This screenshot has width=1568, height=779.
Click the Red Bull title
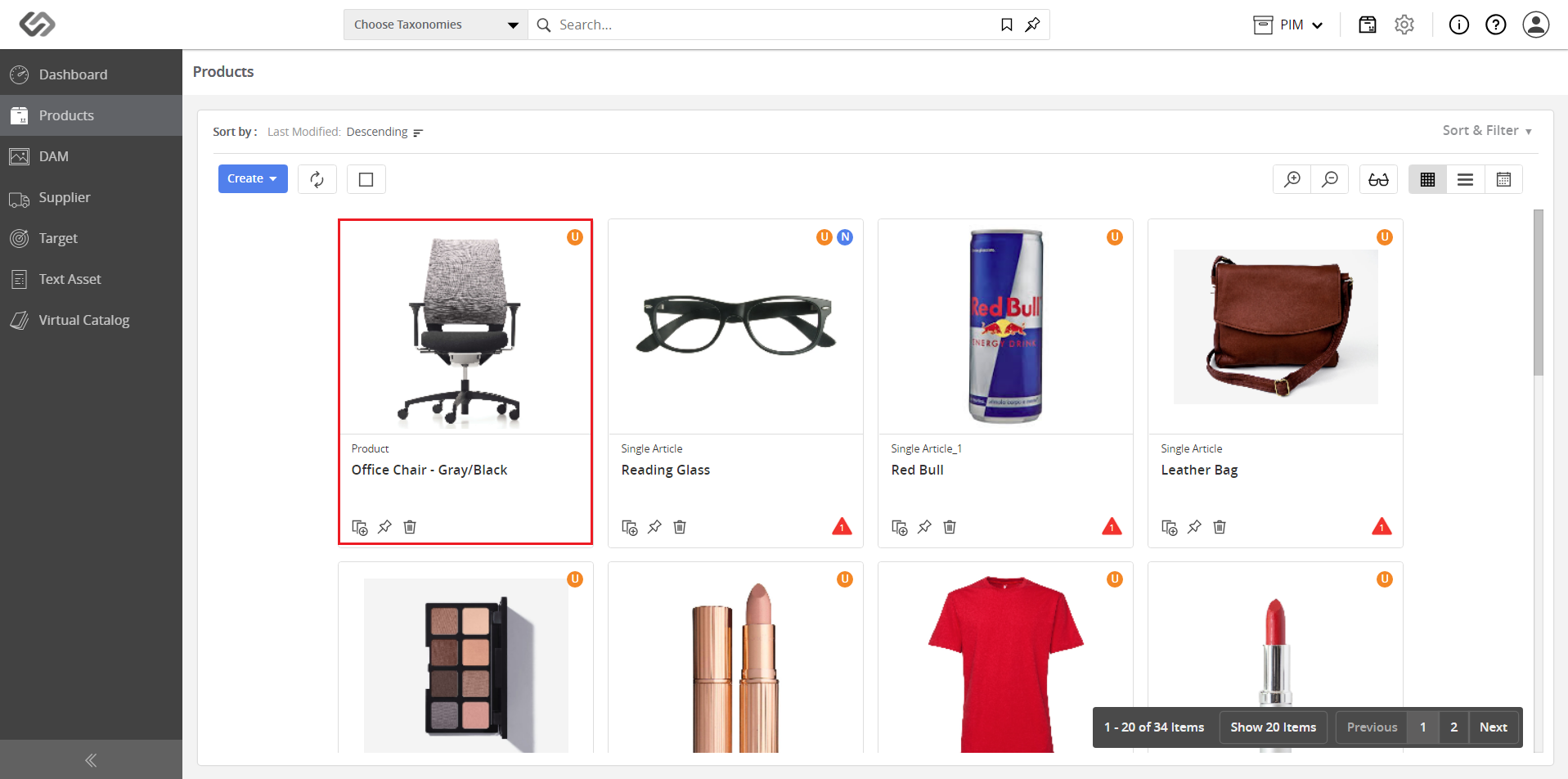(918, 470)
